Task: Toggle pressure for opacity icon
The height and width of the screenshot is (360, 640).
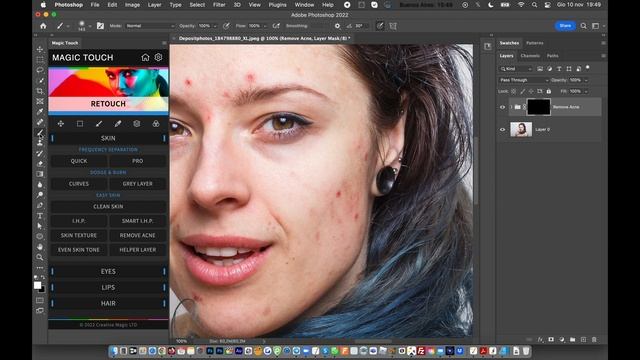Action: point(226,26)
